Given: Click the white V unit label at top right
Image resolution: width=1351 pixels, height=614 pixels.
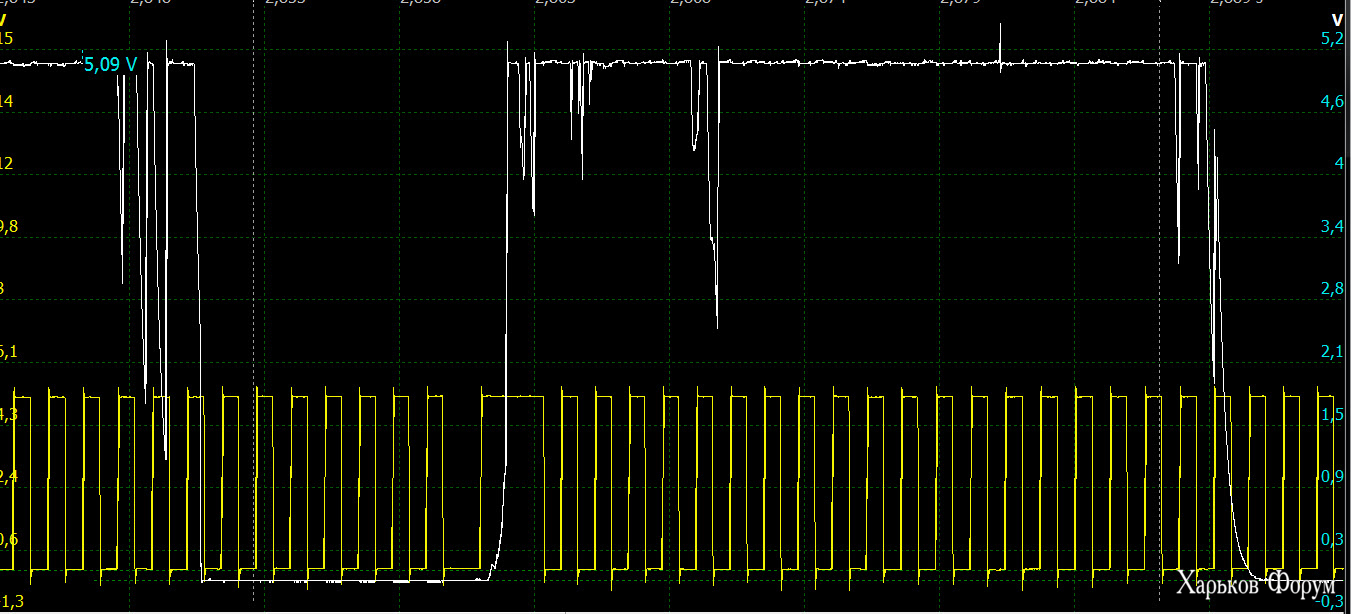Looking at the screenshot, I should (1337, 19).
